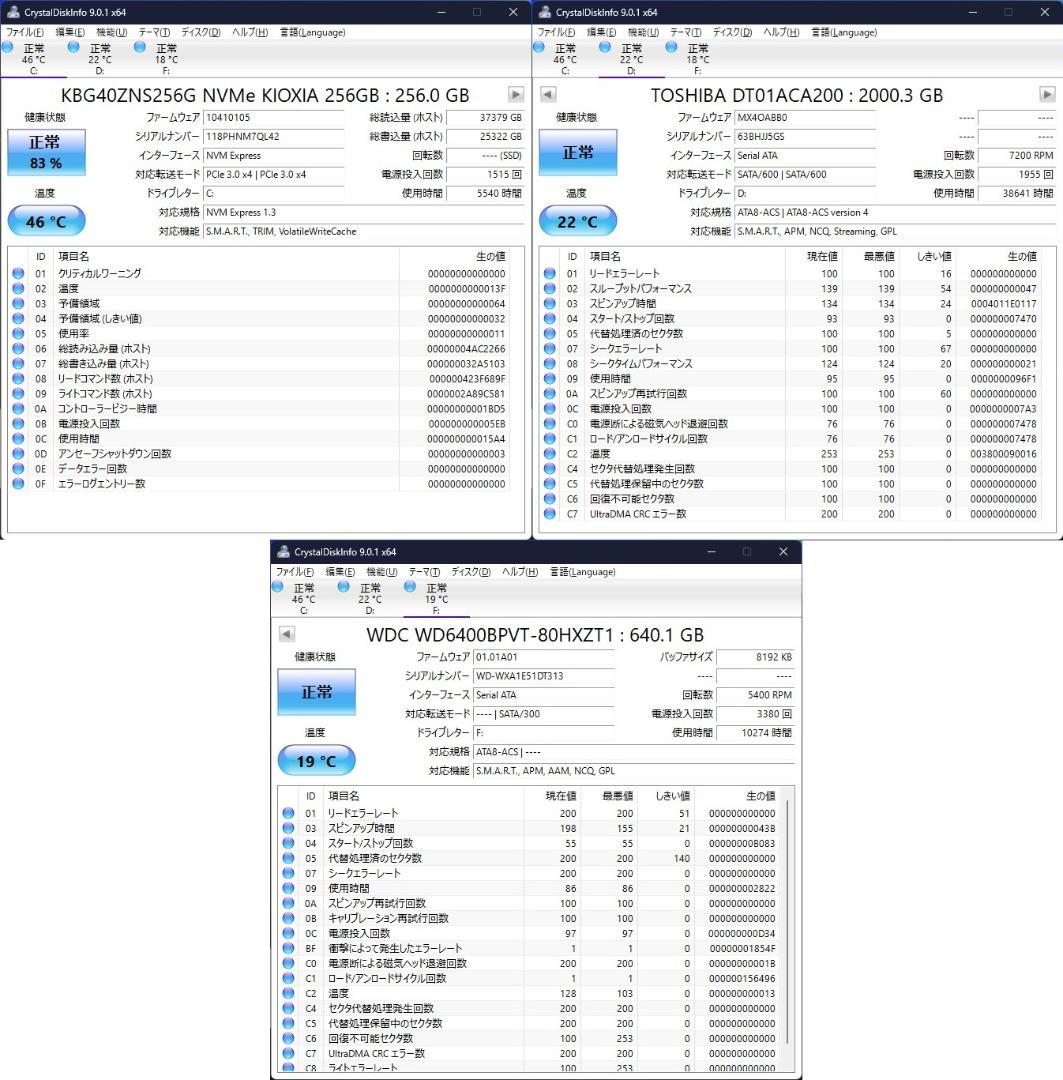Click the 19°C temperature badge in WDC window
The image size is (1063, 1080).
[x=316, y=760]
